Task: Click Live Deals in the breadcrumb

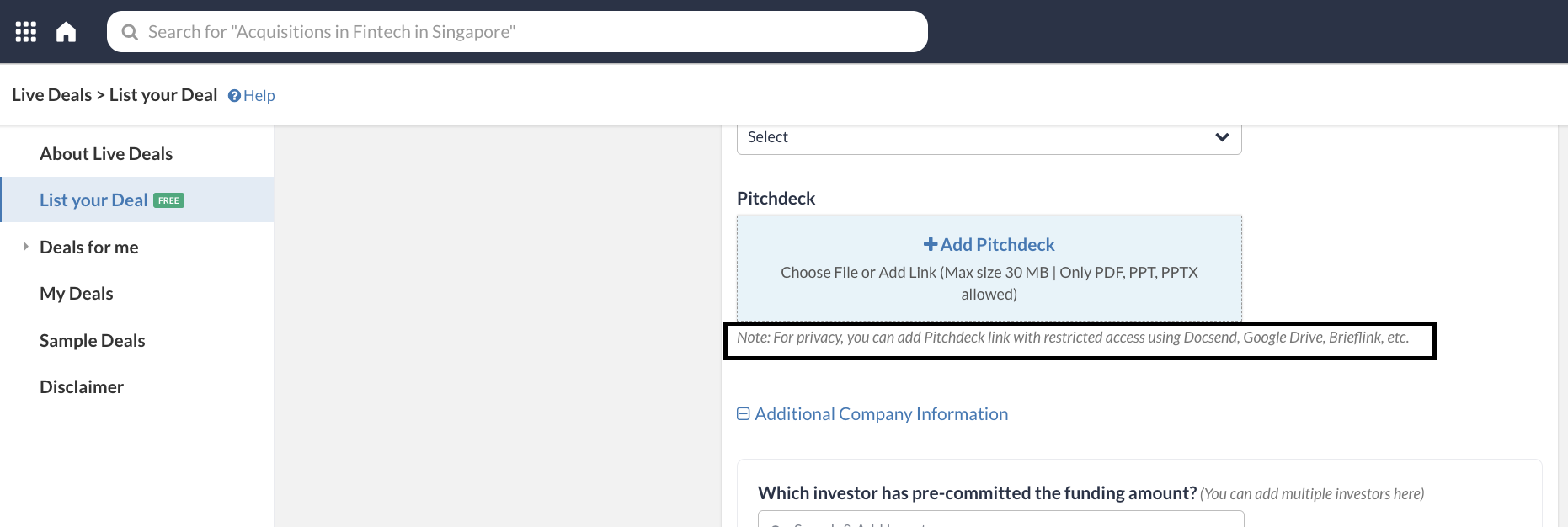Action: click(x=52, y=95)
